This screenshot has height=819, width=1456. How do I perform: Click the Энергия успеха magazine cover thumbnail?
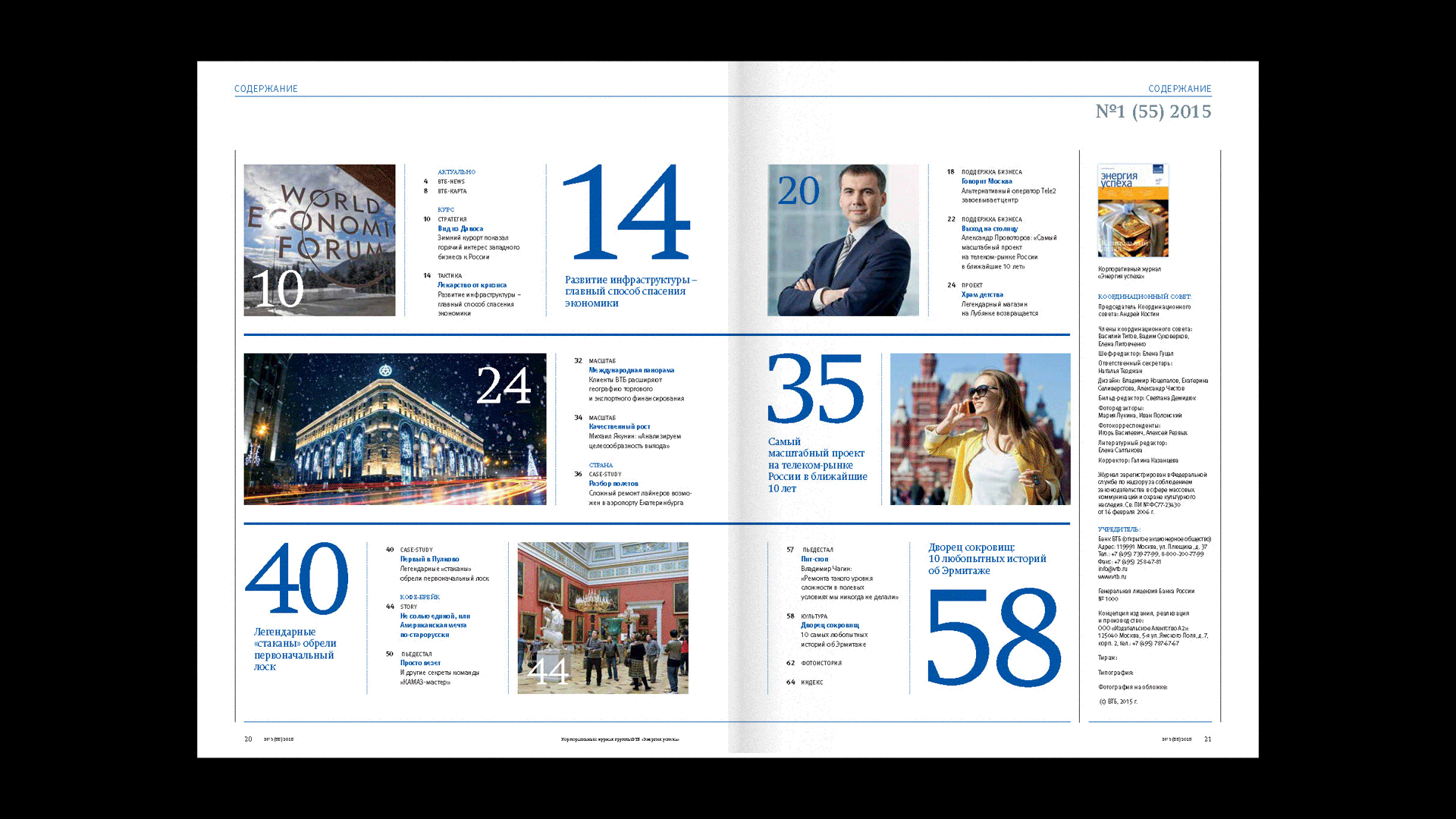[1133, 211]
